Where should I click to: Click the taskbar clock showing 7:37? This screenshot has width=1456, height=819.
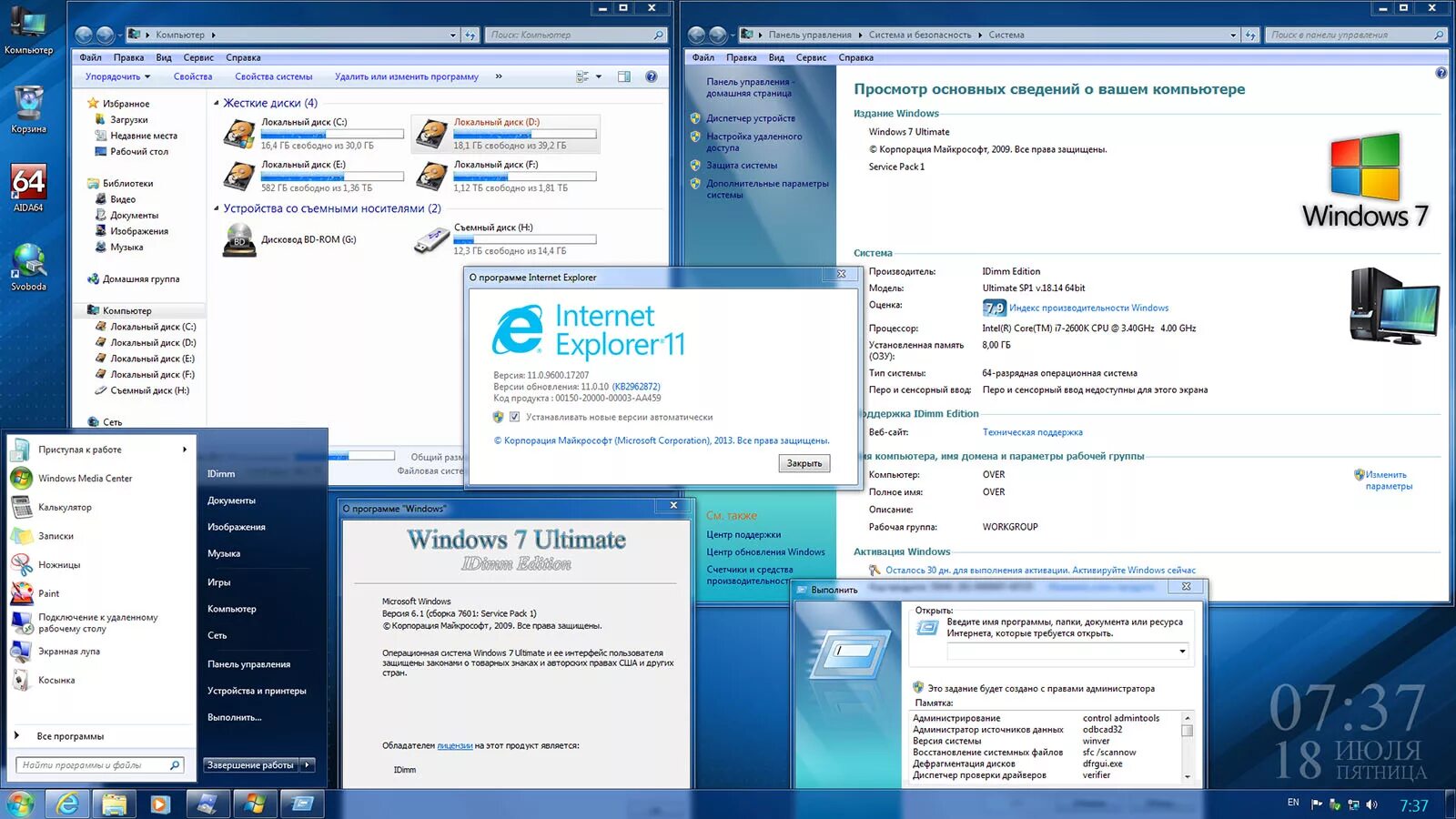(1413, 805)
